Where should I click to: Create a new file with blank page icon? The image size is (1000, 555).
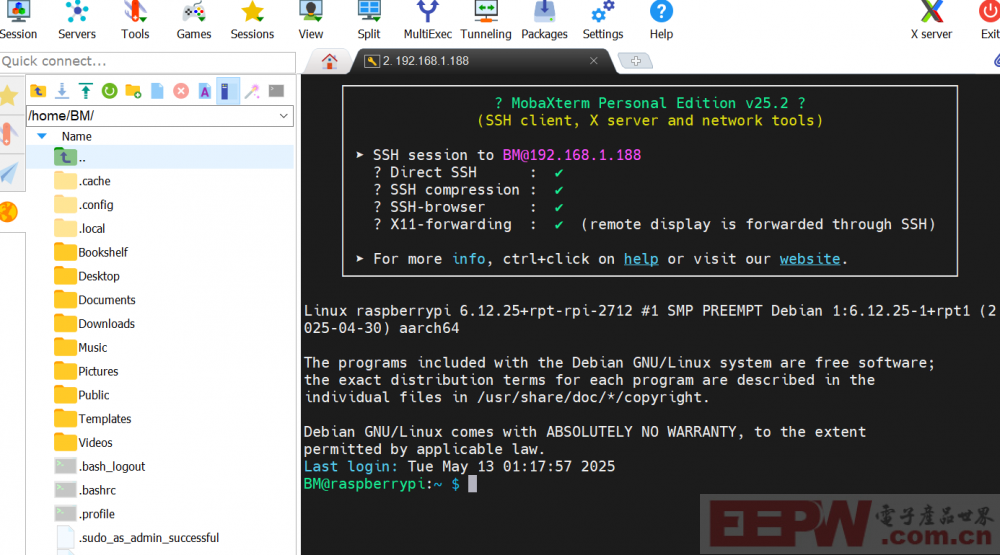pyautogui.click(x=157, y=91)
